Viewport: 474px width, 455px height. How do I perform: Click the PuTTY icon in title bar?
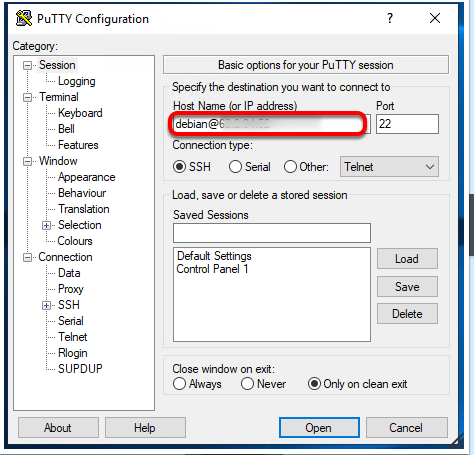click(x=24, y=18)
